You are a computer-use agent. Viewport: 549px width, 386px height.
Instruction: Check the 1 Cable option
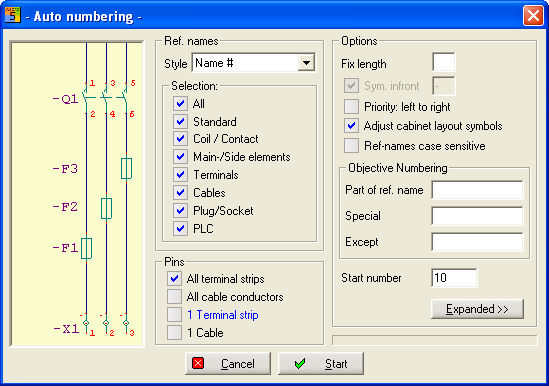click(x=174, y=332)
